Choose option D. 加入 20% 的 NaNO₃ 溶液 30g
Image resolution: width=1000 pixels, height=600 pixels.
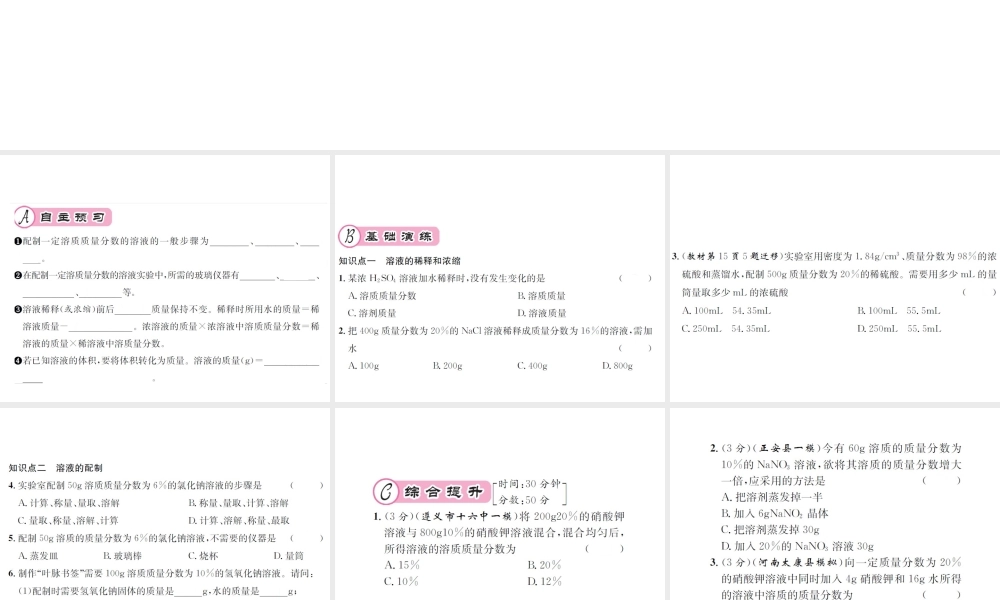[797, 546]
